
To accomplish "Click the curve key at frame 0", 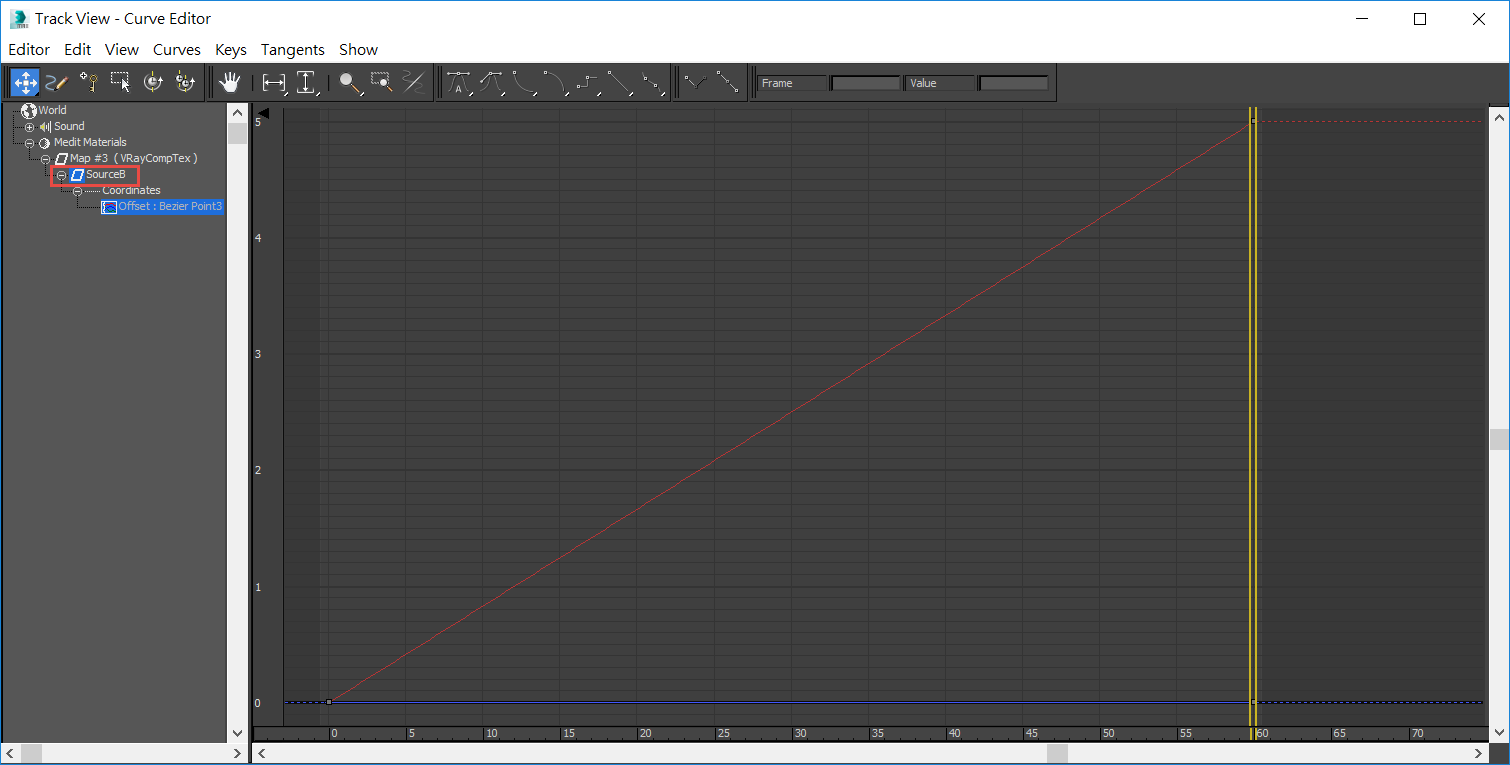I will tap(328, 702).
